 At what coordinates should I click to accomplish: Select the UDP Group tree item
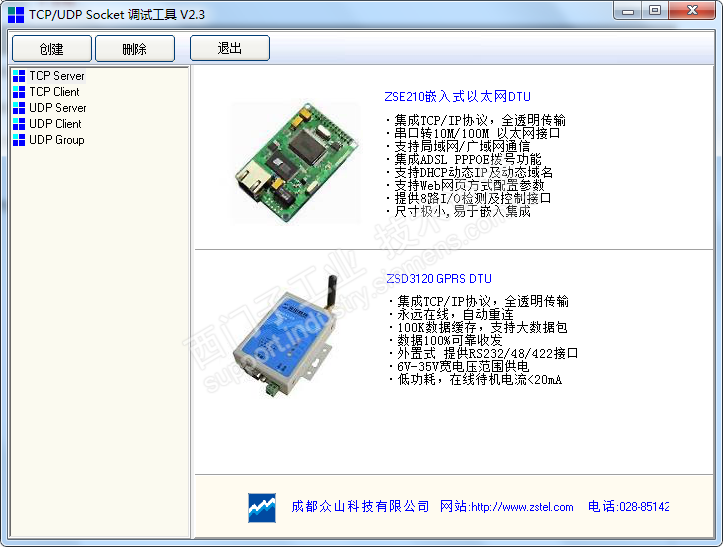click(57, 140)
